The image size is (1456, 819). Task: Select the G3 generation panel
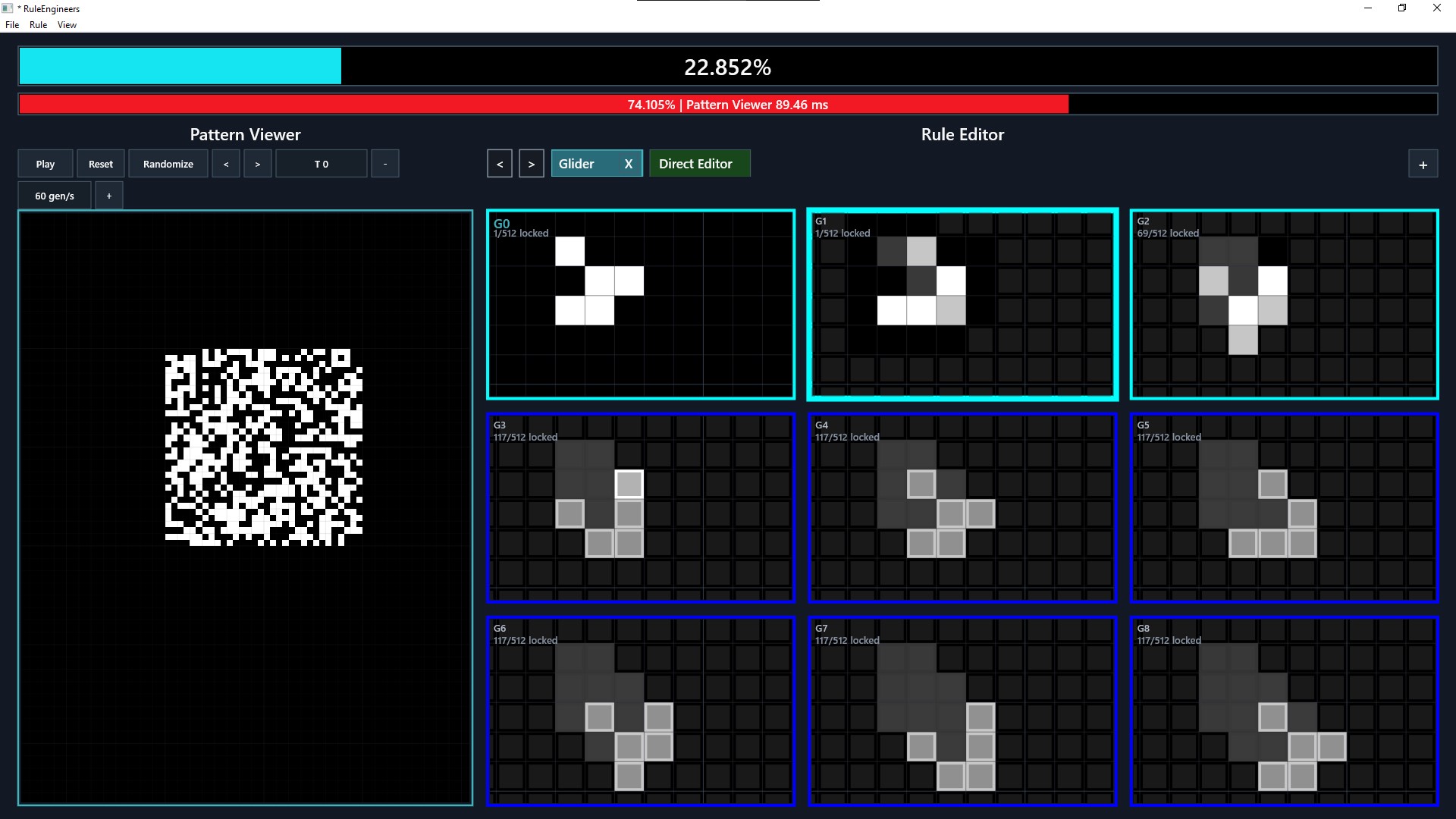point(641,508)
